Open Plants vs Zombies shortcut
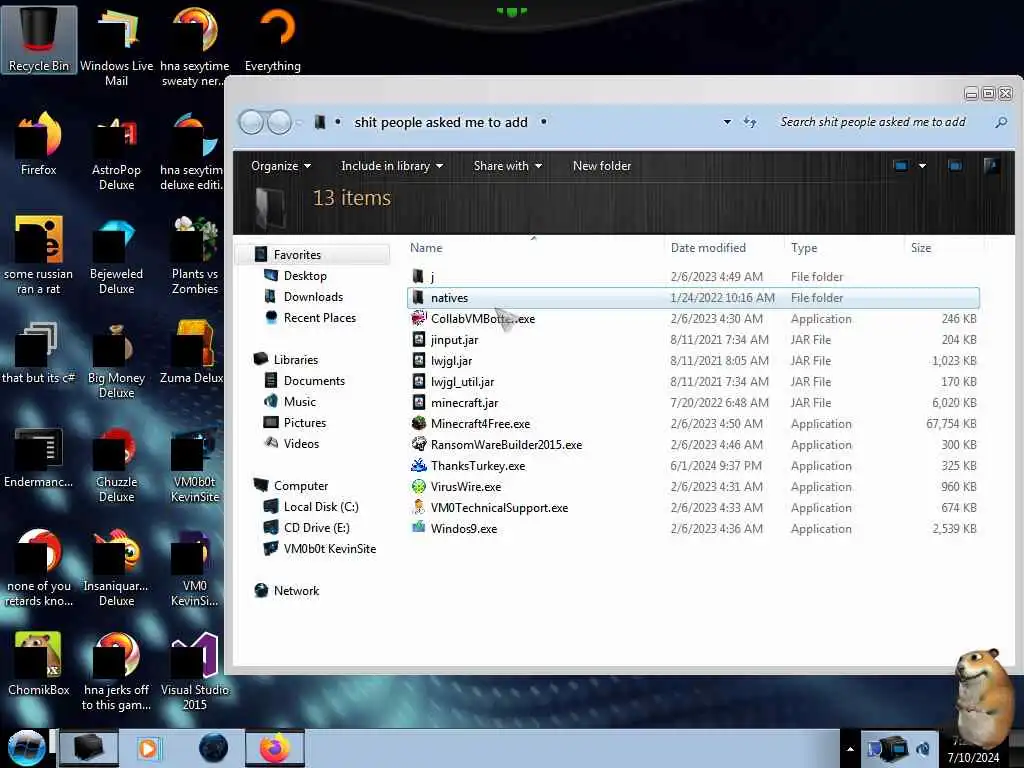The height and width of the screenshot is (768, 1024). 195,255
